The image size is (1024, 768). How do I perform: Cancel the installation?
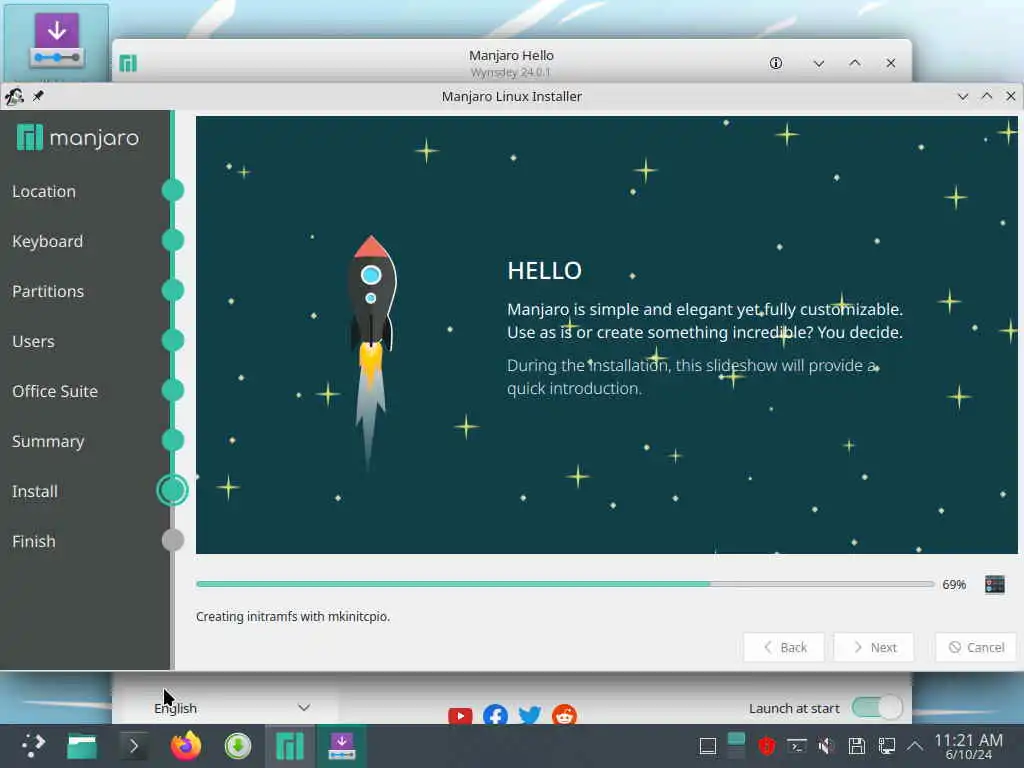tap(976, 647)
